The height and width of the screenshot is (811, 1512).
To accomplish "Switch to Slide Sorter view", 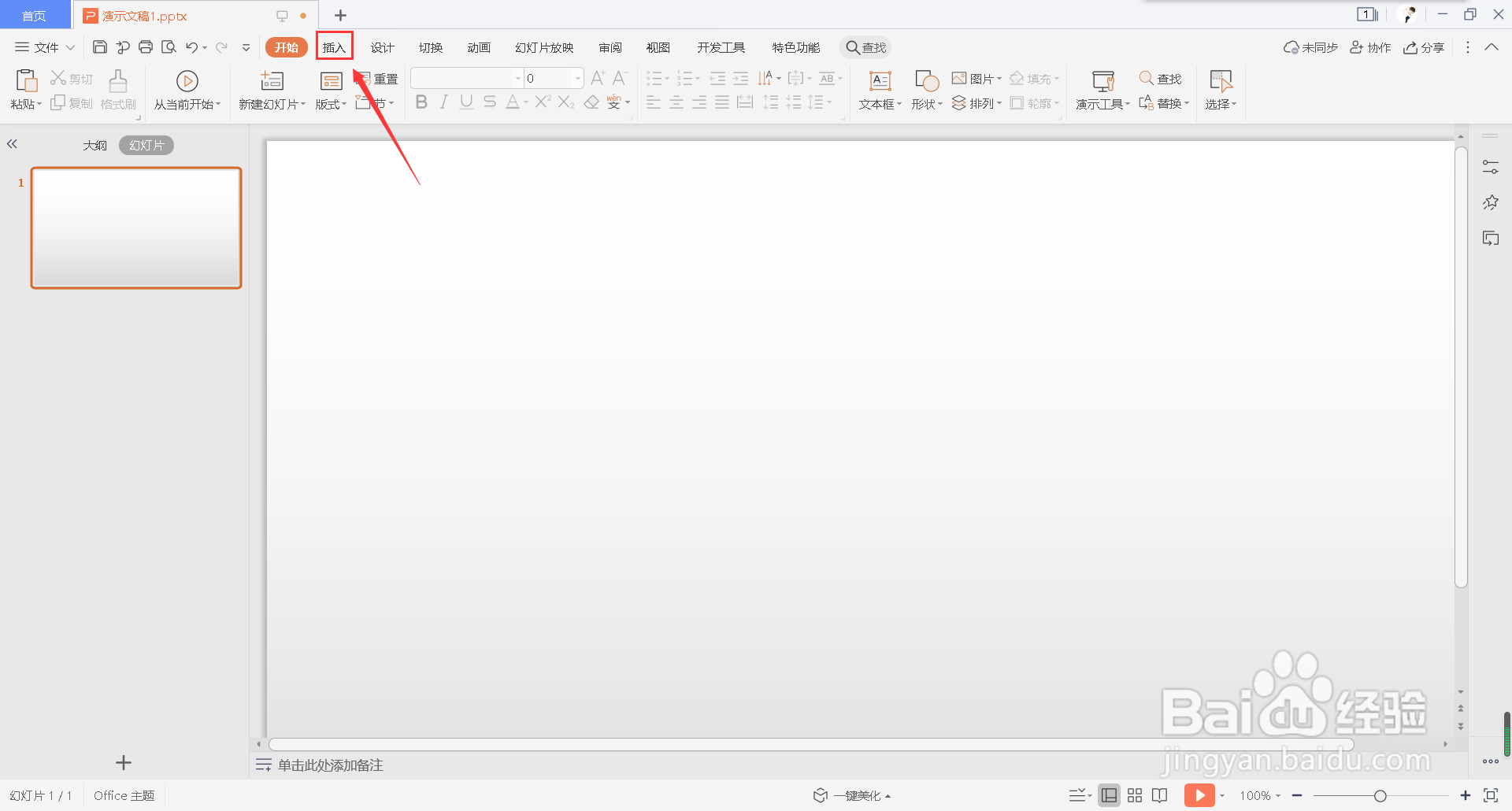I will tap(1135, 795).
